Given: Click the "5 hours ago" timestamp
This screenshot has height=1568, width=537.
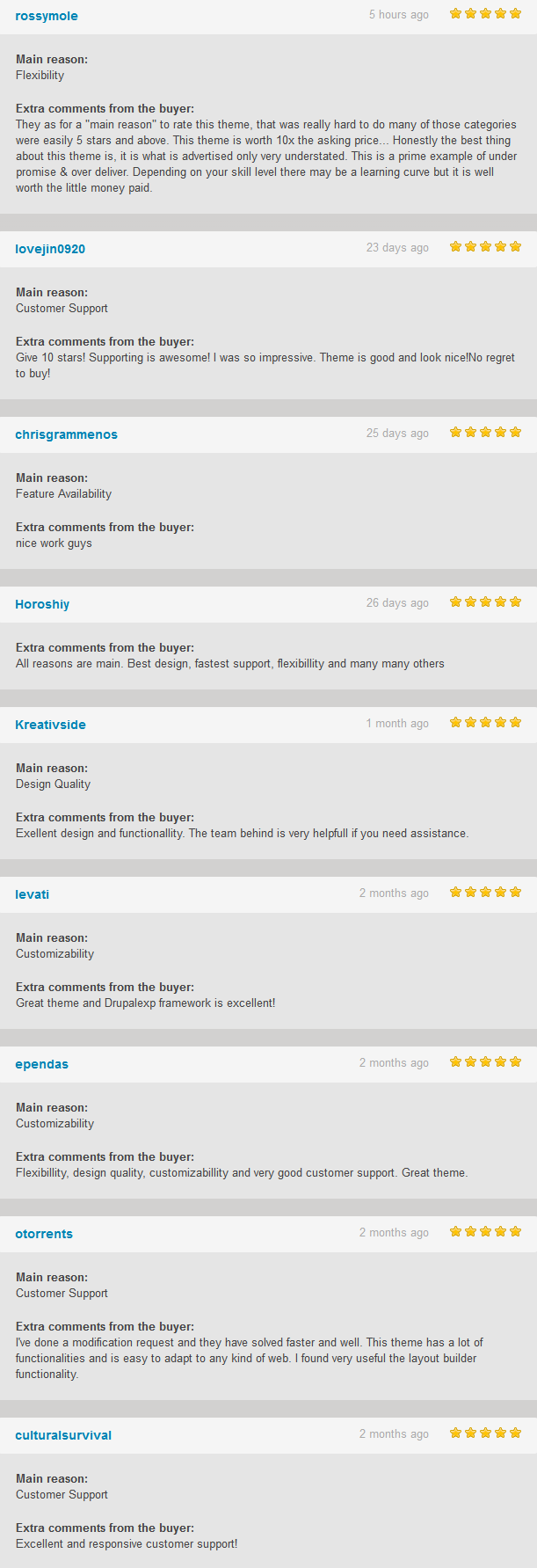Looking at the screenshot, I should click(x=399, y=15).
